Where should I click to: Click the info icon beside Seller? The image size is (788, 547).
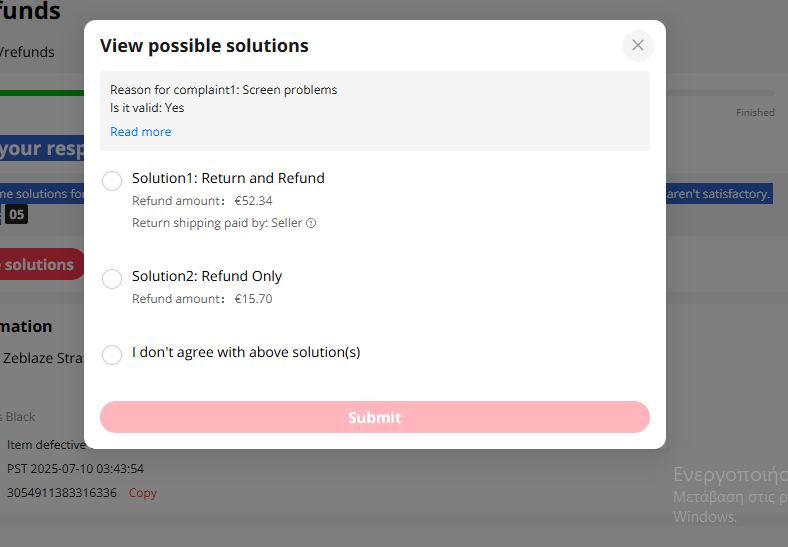pos(311,223)
